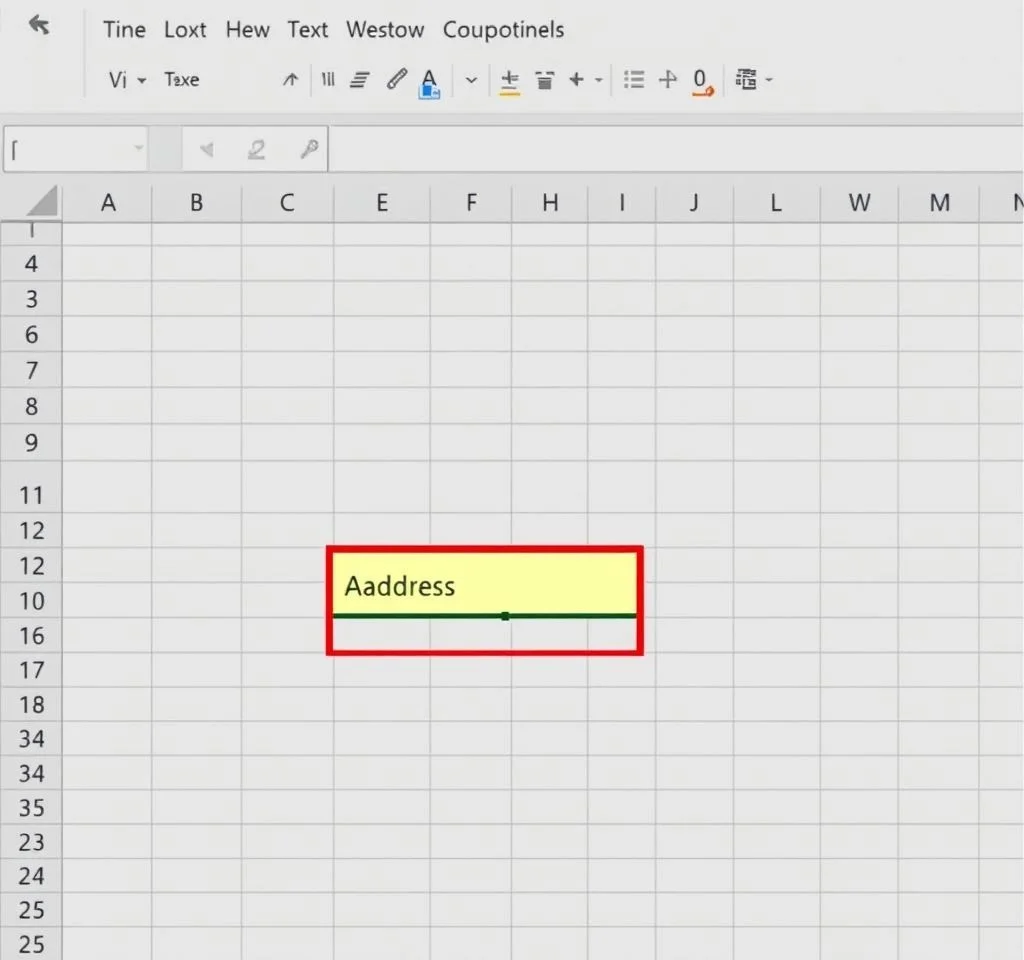The height and width of the screenshot is (960, 1024).
Task: Open the Tine menu
Action: [124, 30]
